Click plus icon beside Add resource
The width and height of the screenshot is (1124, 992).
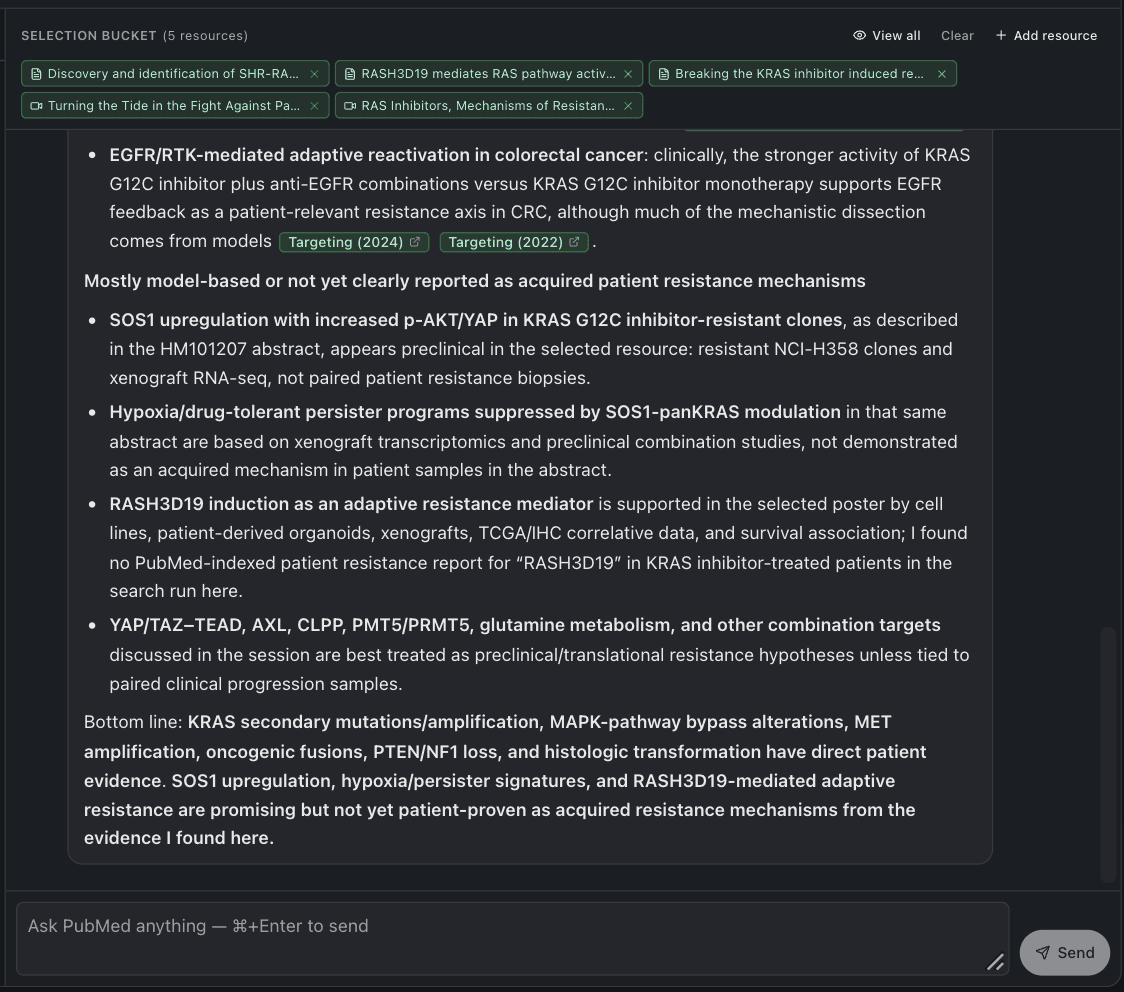coord(1001,35)
